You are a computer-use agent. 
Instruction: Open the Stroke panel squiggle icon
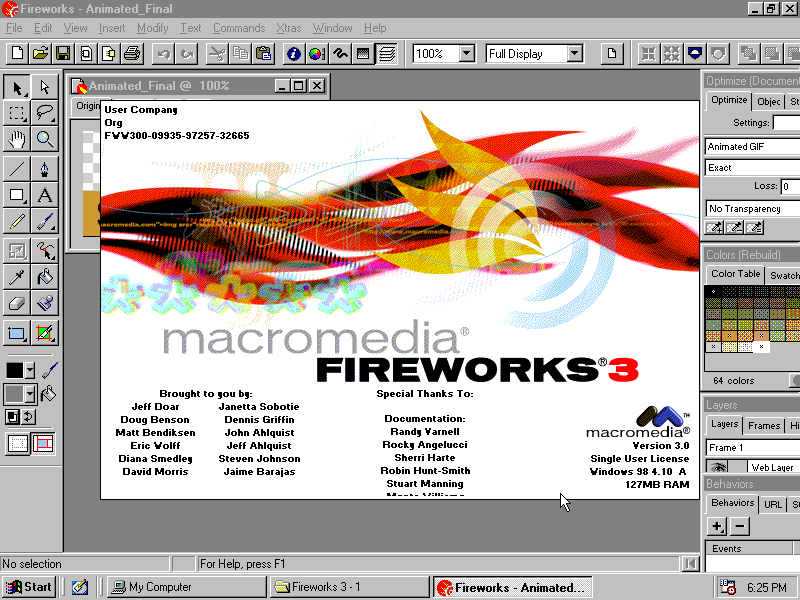[x=340, y=54]
